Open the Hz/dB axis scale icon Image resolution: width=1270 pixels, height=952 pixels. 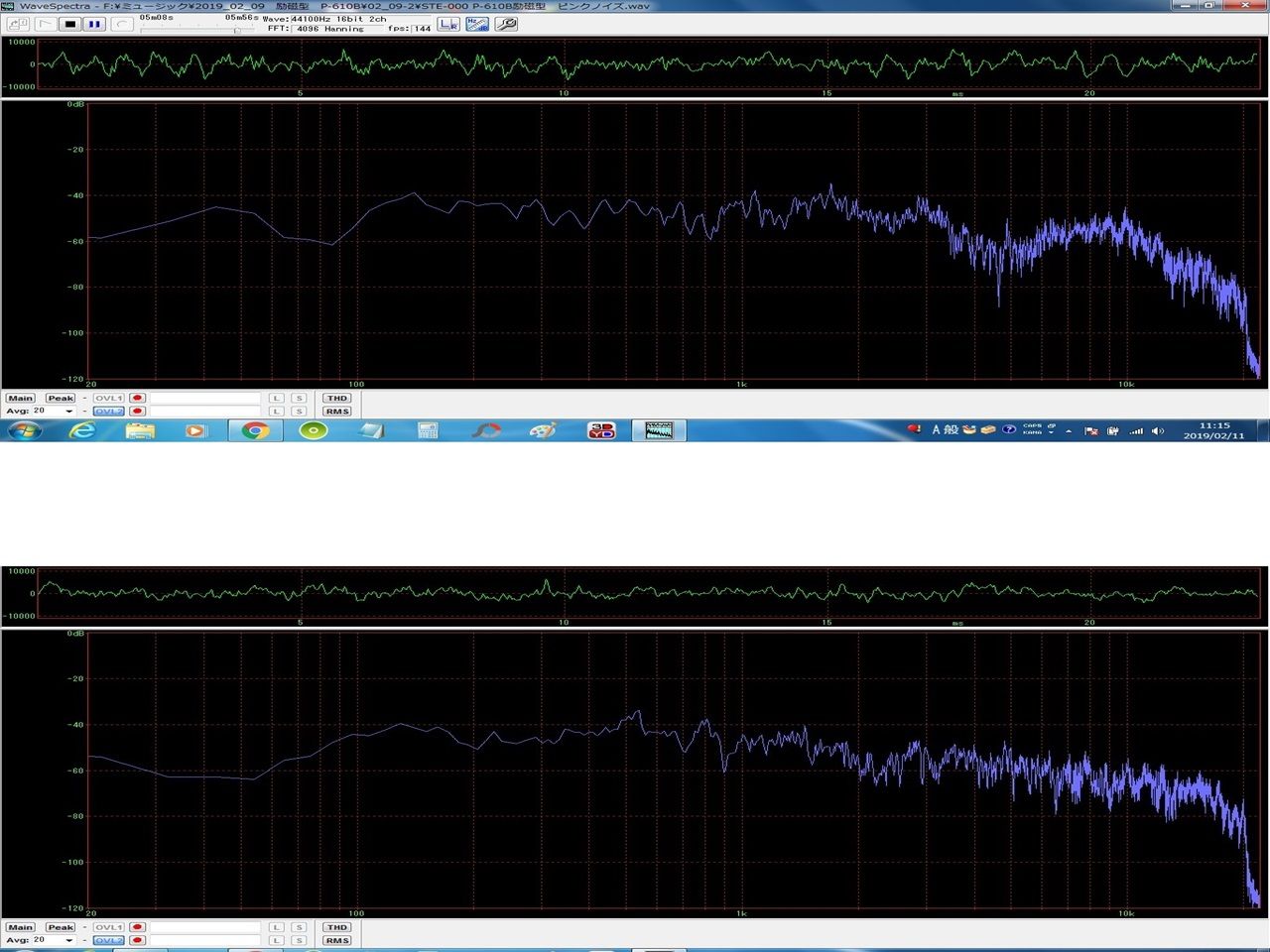[477, 24]
